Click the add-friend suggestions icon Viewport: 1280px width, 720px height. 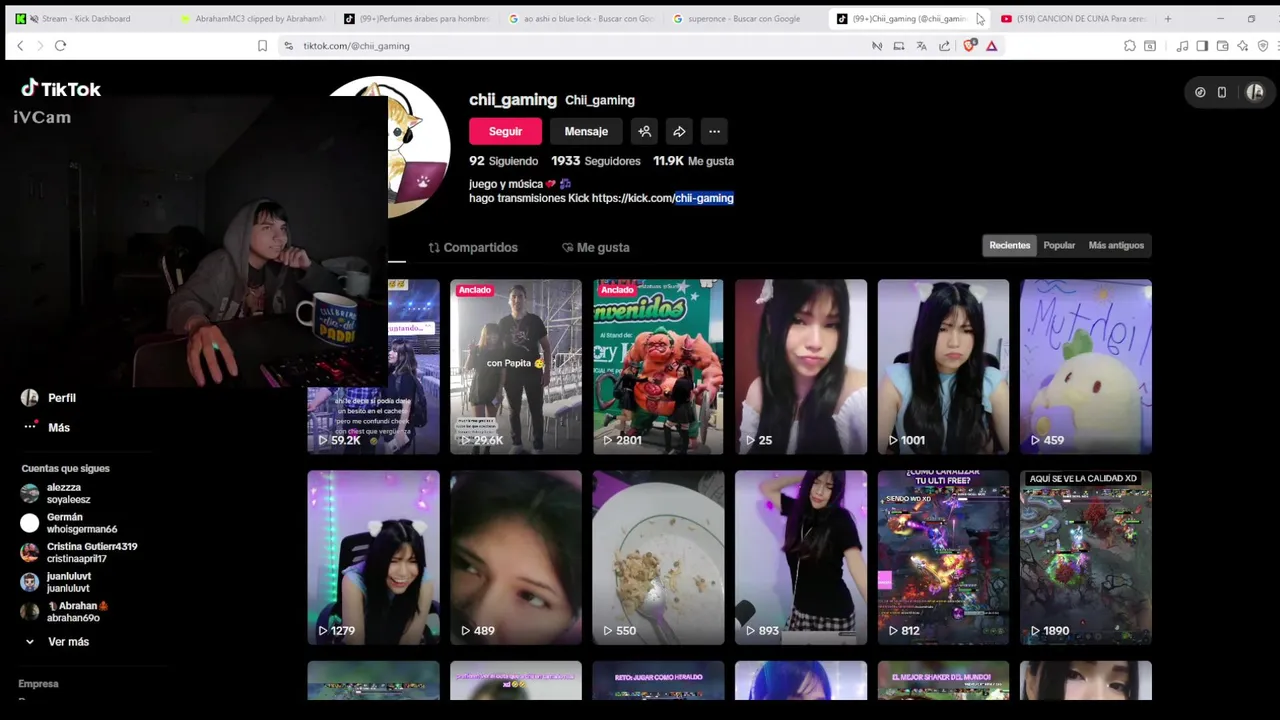[x=645, y=131]
